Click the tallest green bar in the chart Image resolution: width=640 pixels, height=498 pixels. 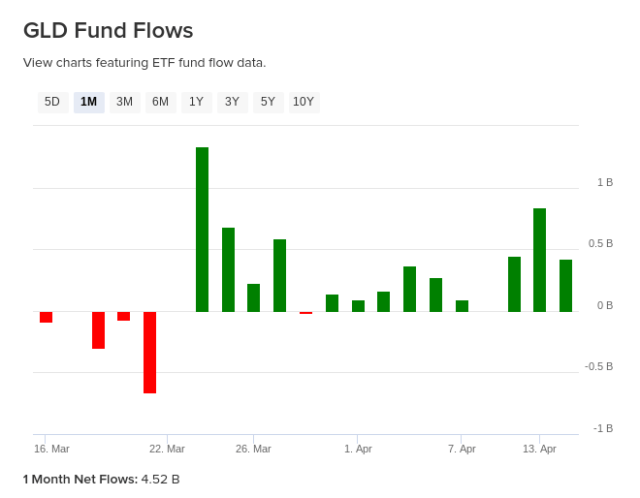pos(202,229)
